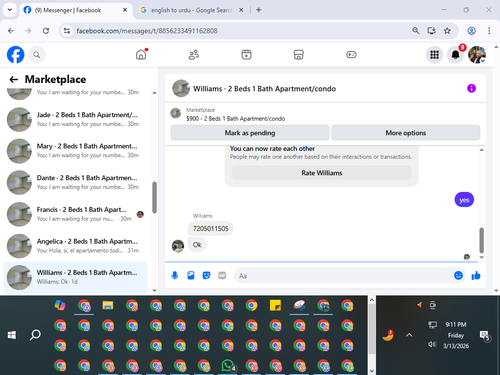Click the install app icon in address bar

click(x=432, y=31)
